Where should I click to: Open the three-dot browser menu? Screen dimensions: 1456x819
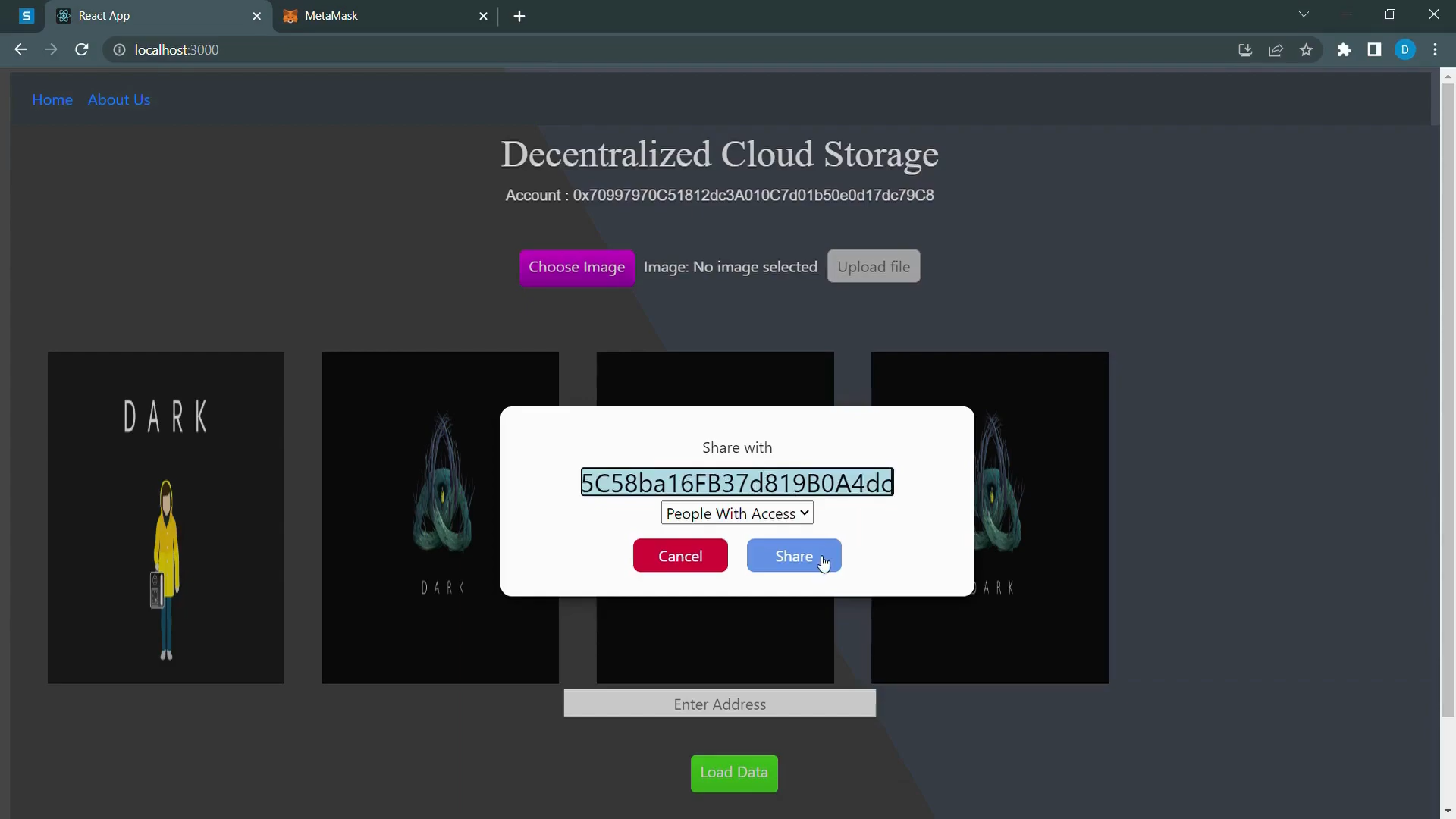[x=1436, y=49]
